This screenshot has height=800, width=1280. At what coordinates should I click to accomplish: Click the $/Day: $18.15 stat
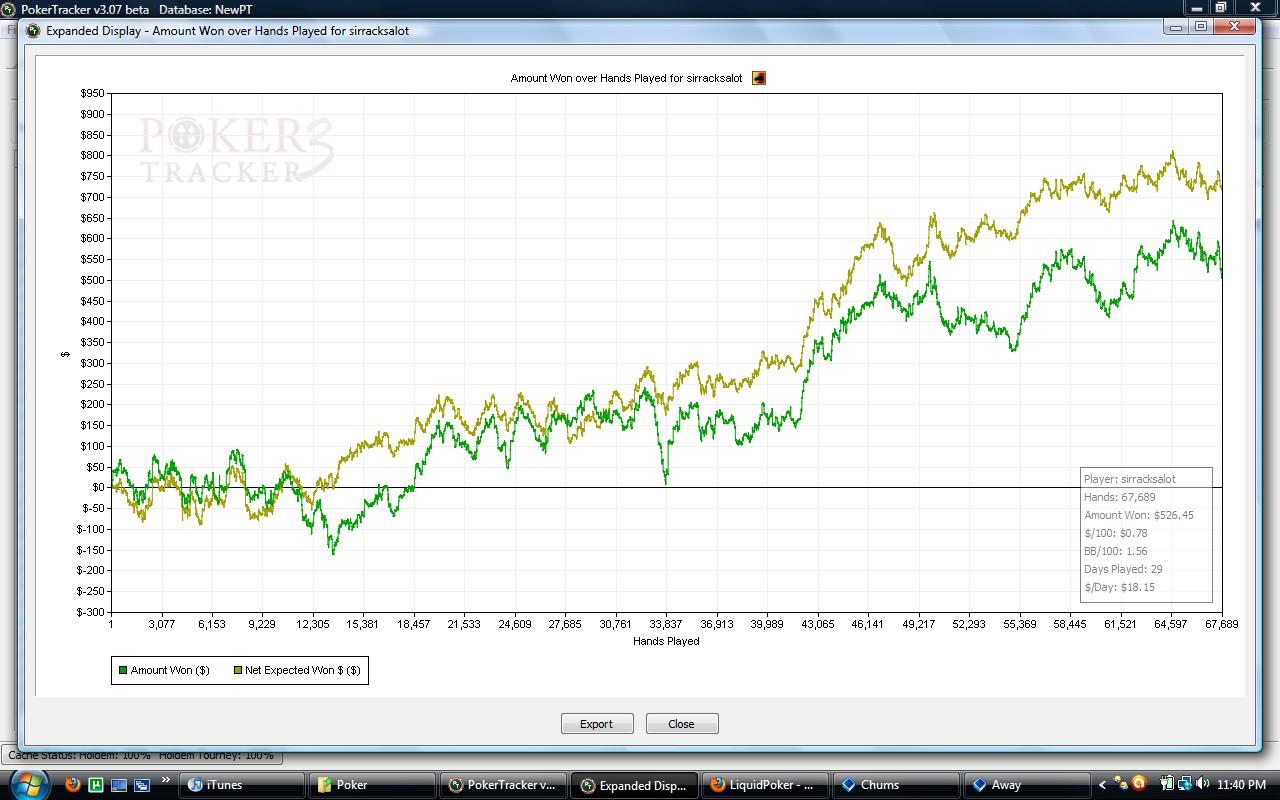click(1119, 587)
